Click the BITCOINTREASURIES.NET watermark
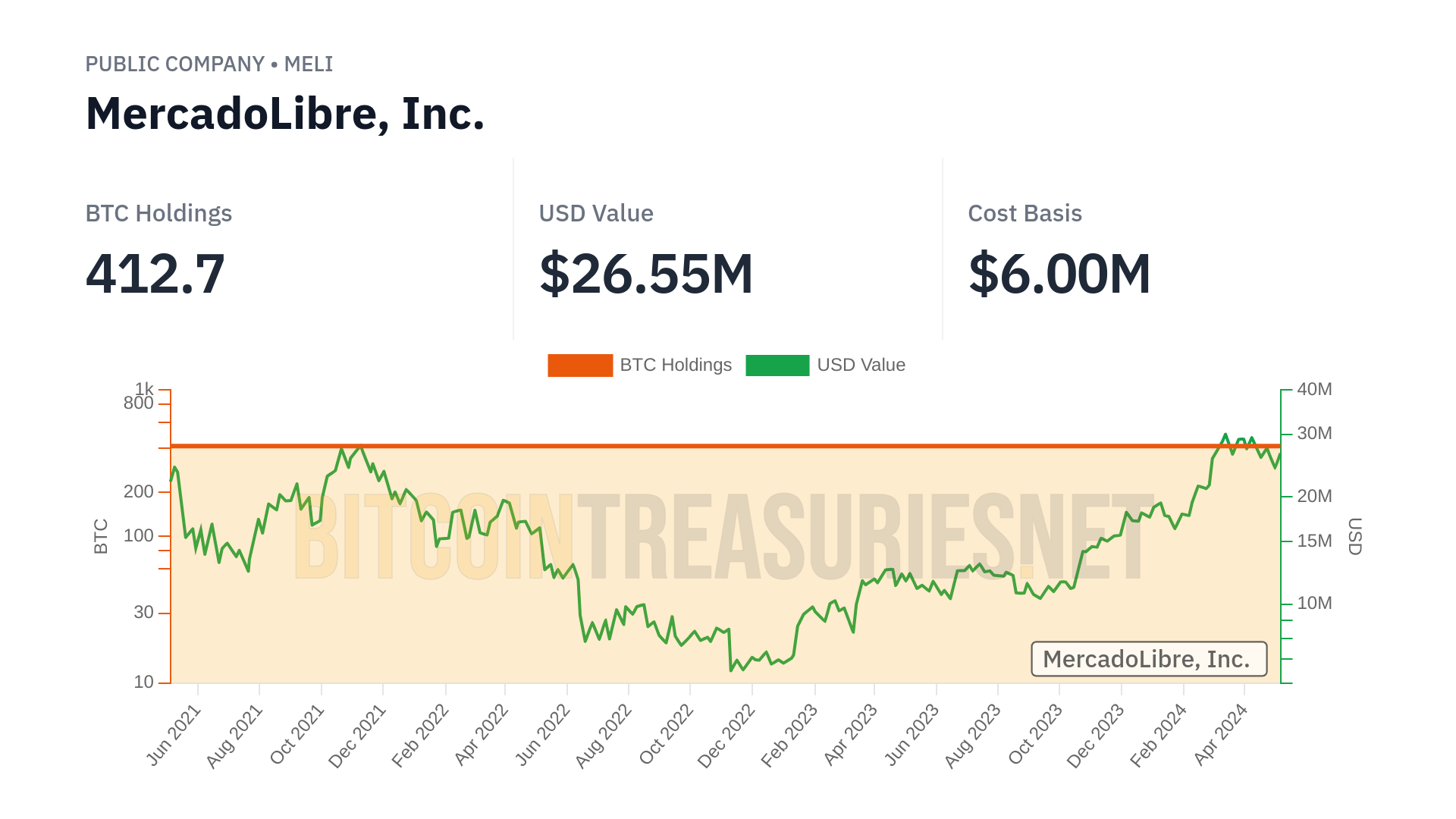Image resolution: width=1456 pixels, height=819 pixels. [x=724, y=535]
